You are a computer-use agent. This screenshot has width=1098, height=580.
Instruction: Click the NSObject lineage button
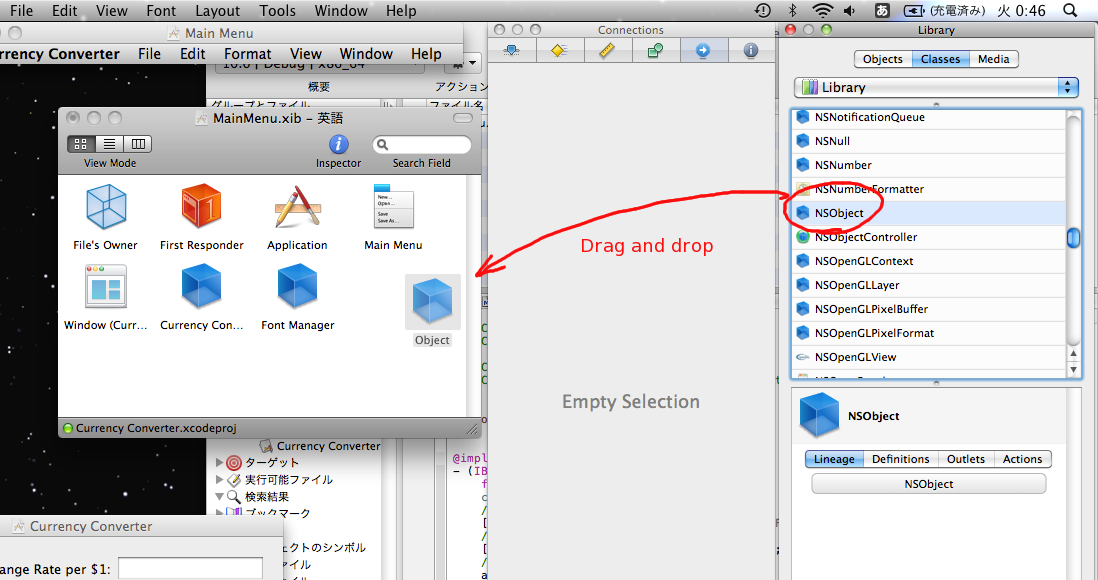click(x=929, y=484)
